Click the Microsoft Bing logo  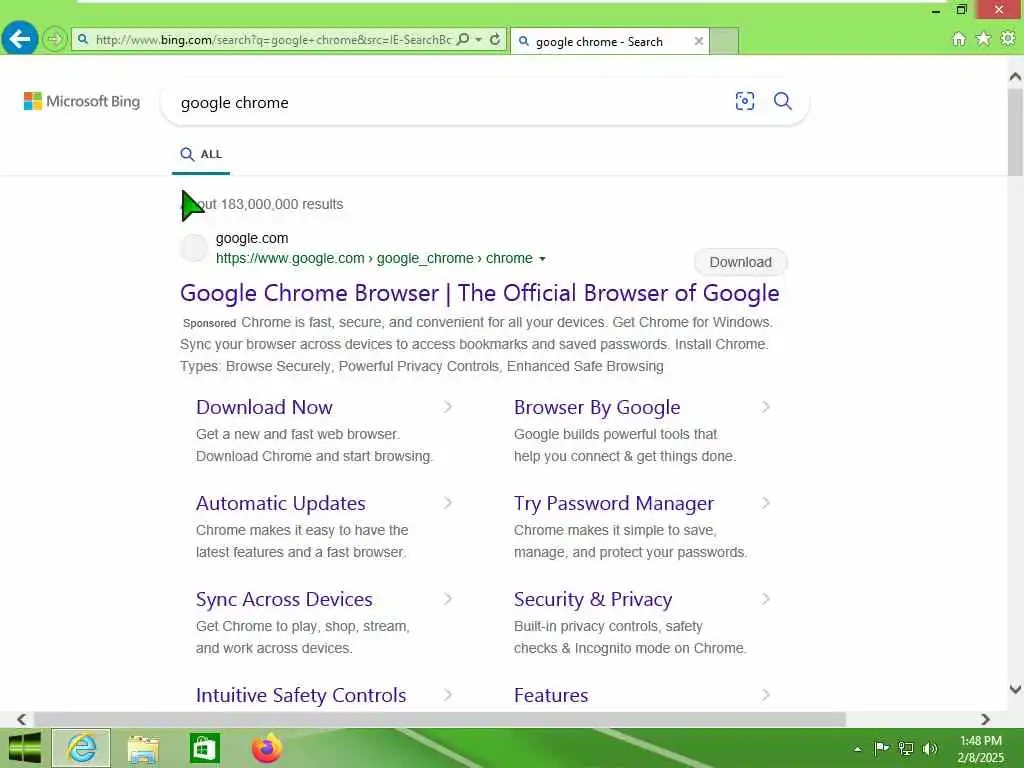pos(82,101)
